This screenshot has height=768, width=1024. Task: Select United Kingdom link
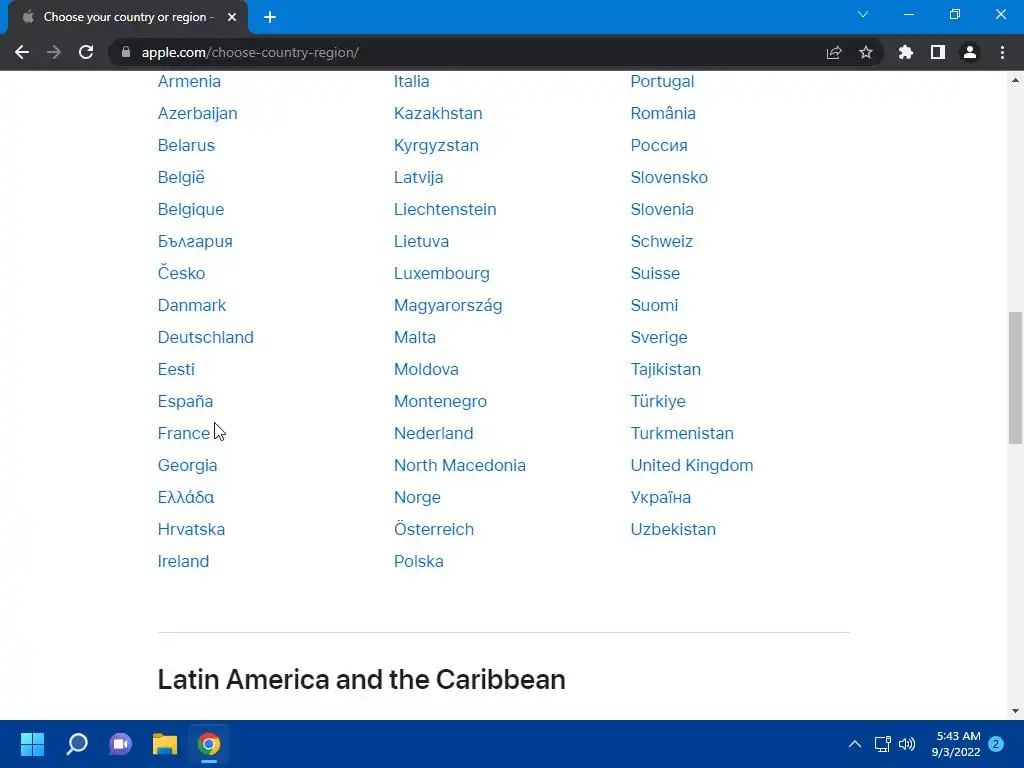point(692,466)
